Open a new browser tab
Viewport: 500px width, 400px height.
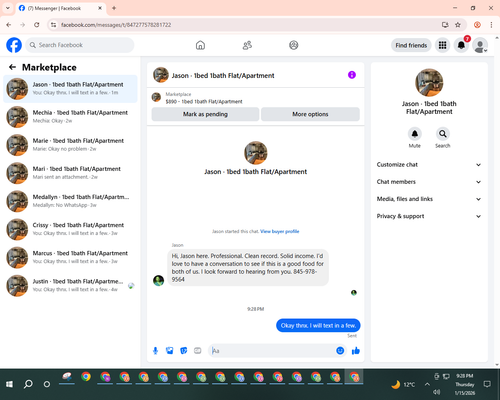click(114, 8)
